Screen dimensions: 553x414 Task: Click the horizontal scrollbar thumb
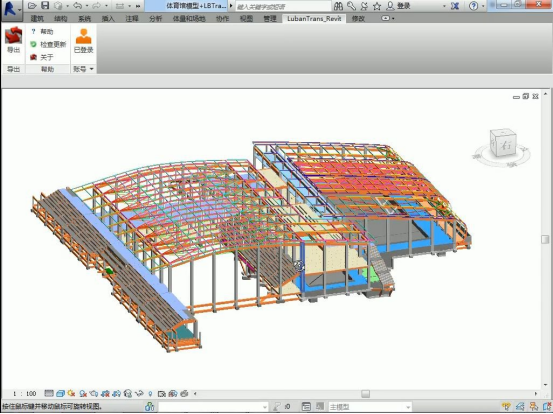click(365, 394)
